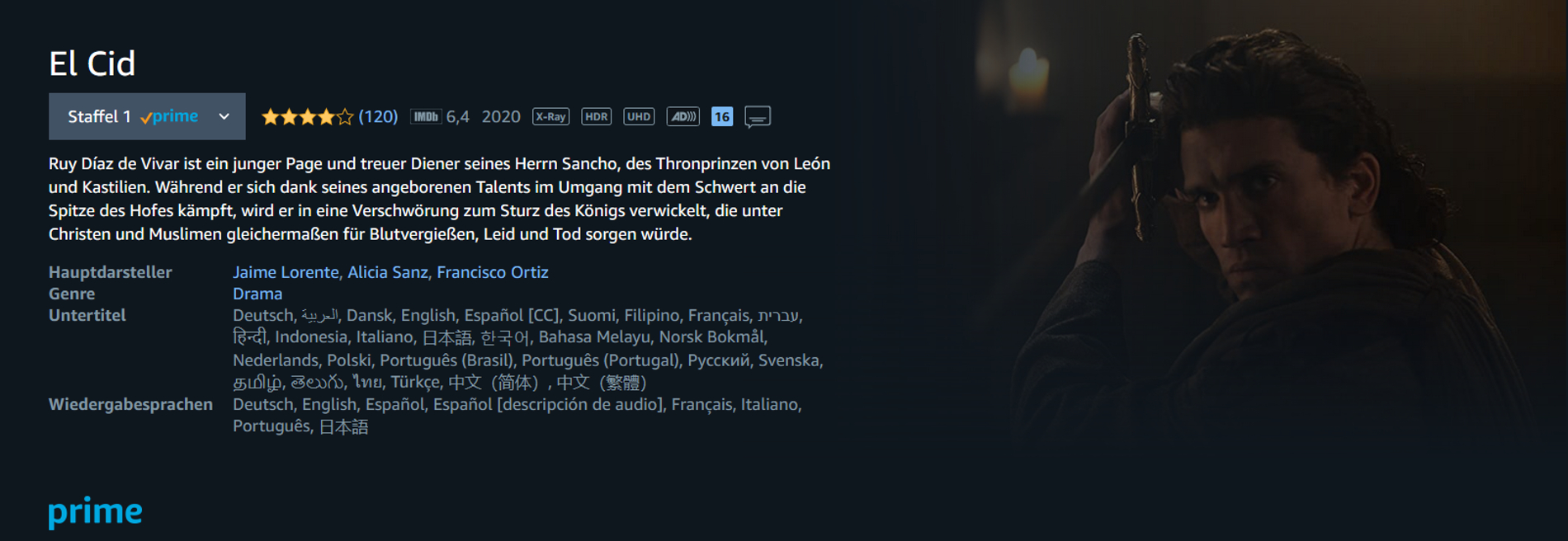Click the star rating icons
The width and height of the screenshot is (1568, 541).
(307, 116)
